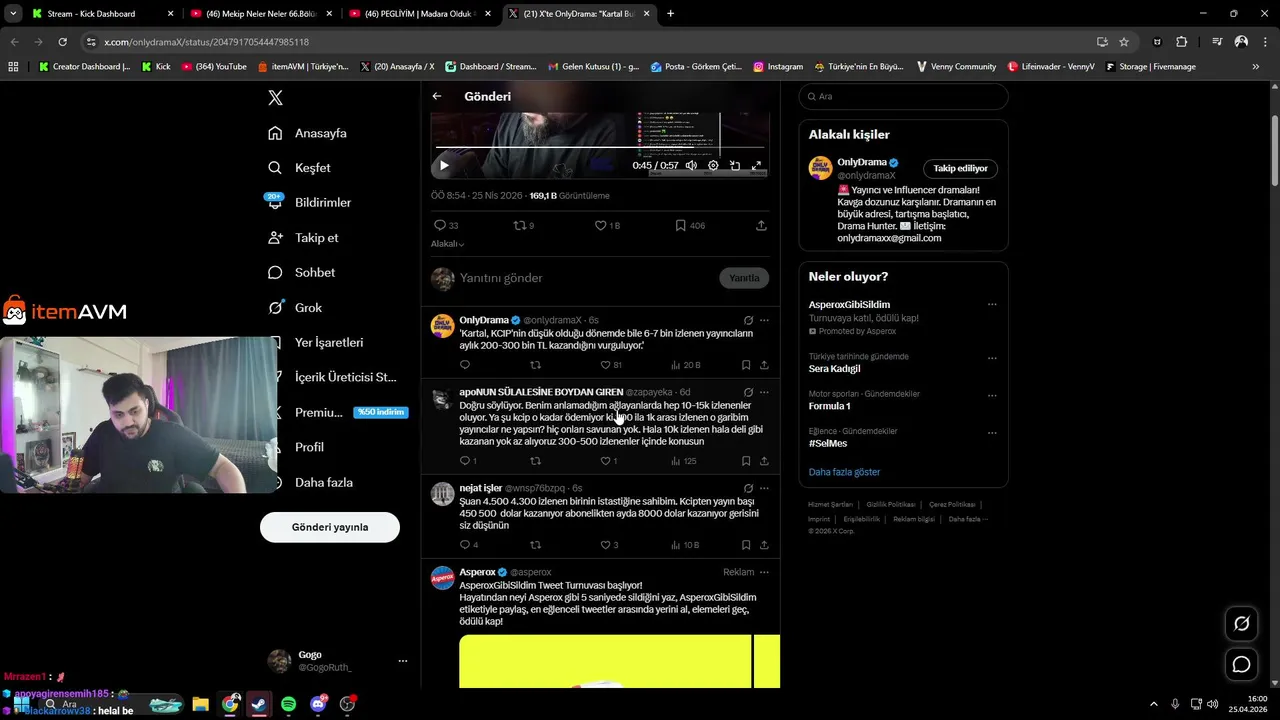Open Grok from the sidebar
This screenshot has height=720, width=1280.
[294, 307]
